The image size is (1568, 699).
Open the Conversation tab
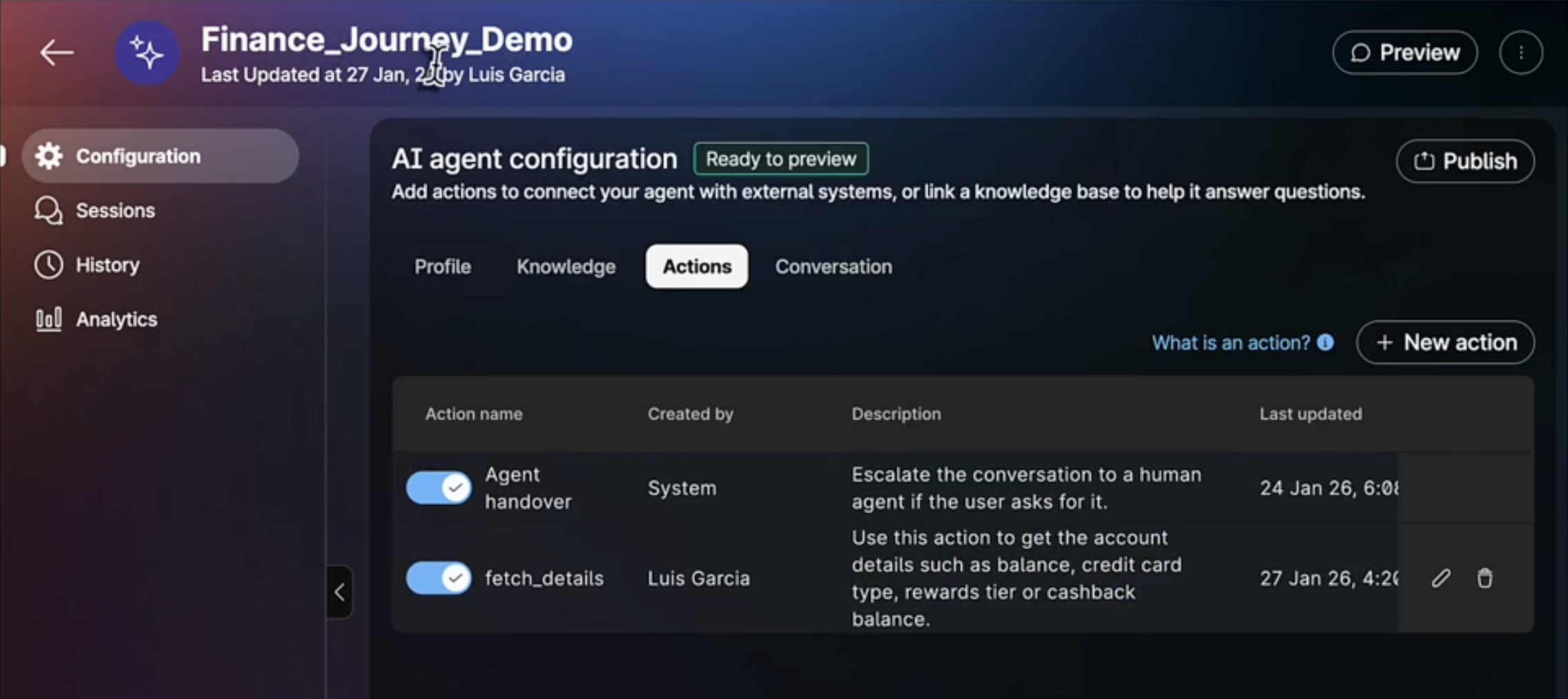coord(833,267)
